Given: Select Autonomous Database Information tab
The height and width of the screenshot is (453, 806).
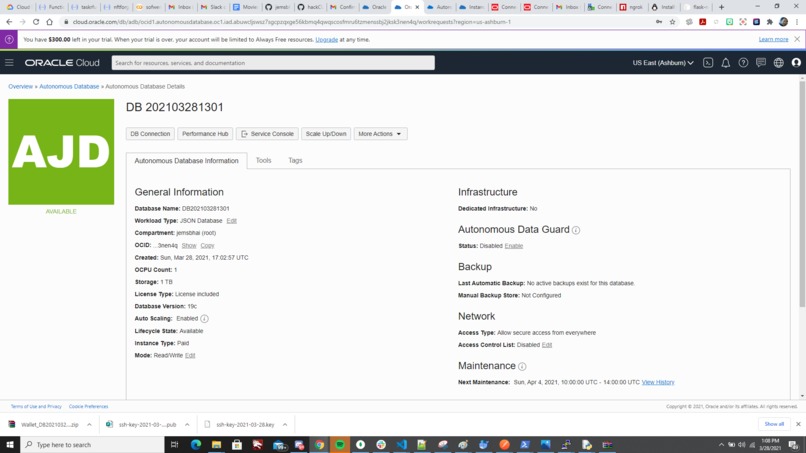Looking at the screenshot, I should point(186,161).
